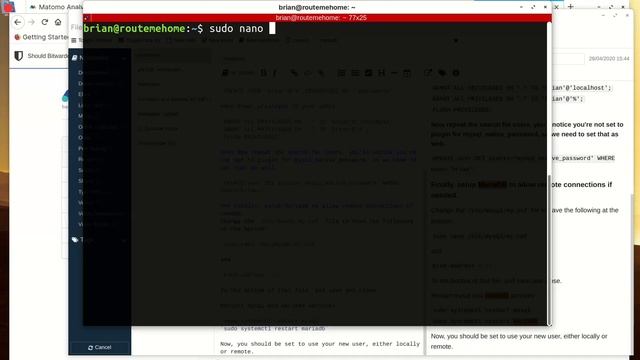Open note properties icon in Joplin toolbar
The image size is (640, 360).
click(x=456, y=73)
